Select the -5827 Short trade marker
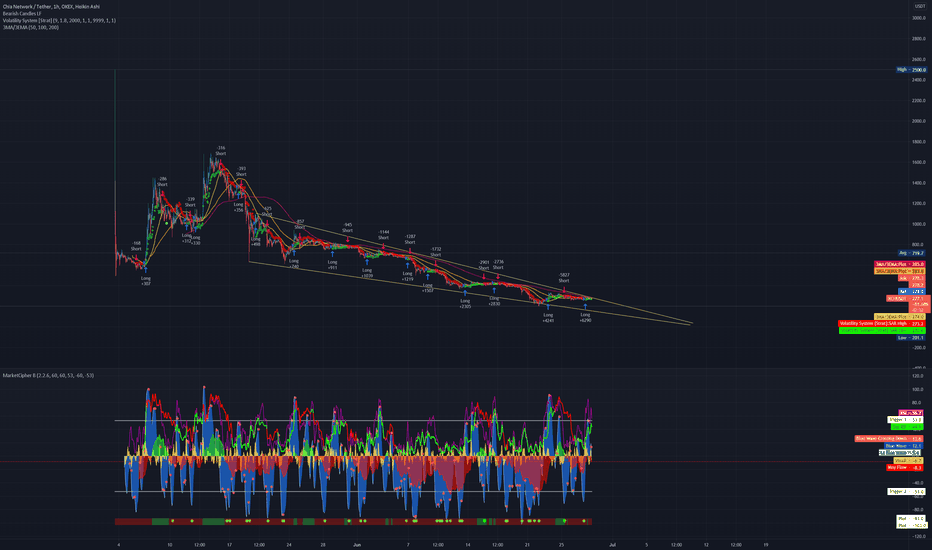 click(x=564, y=278)
